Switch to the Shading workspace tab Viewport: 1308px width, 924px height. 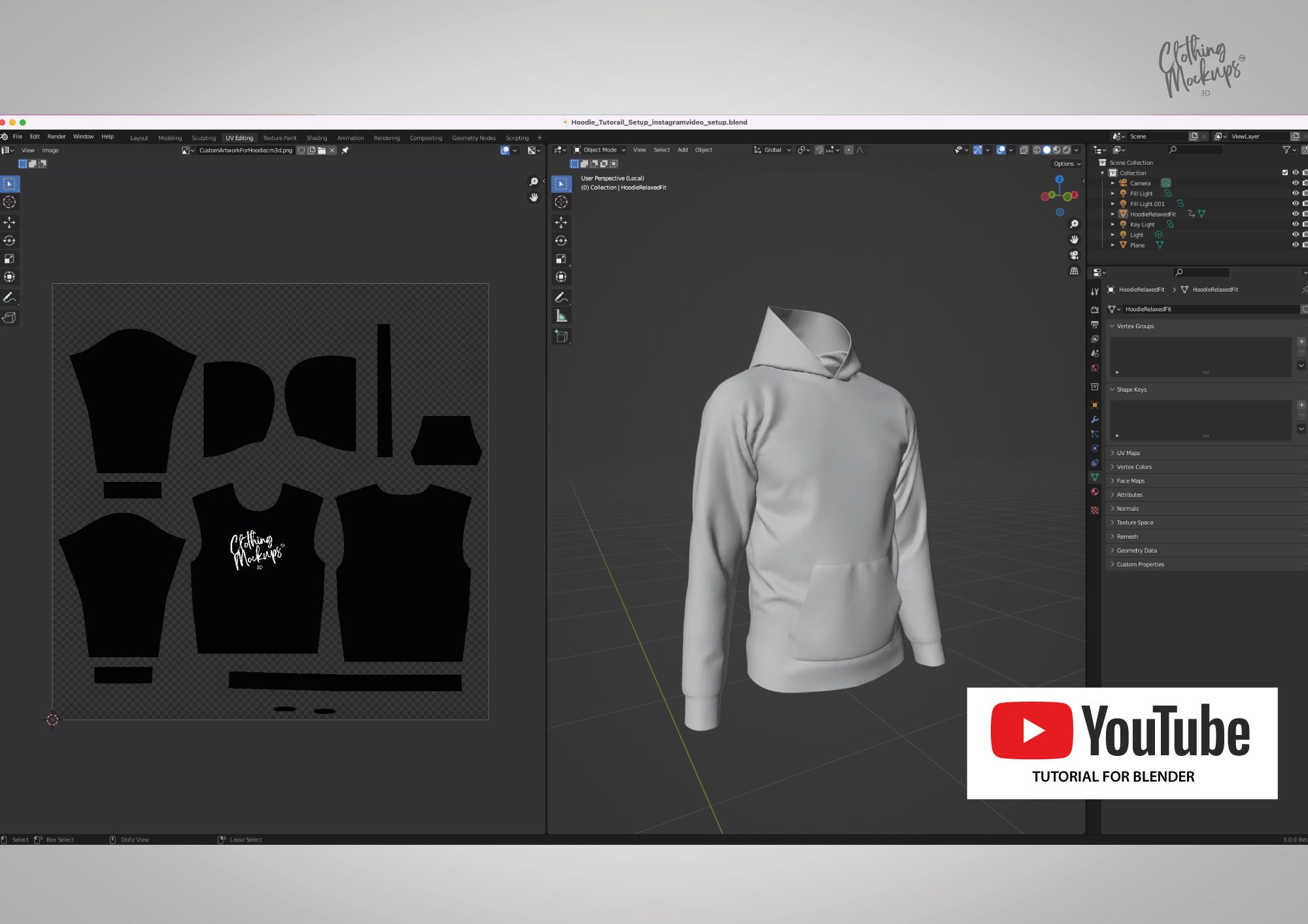click(x=317, y=138)
